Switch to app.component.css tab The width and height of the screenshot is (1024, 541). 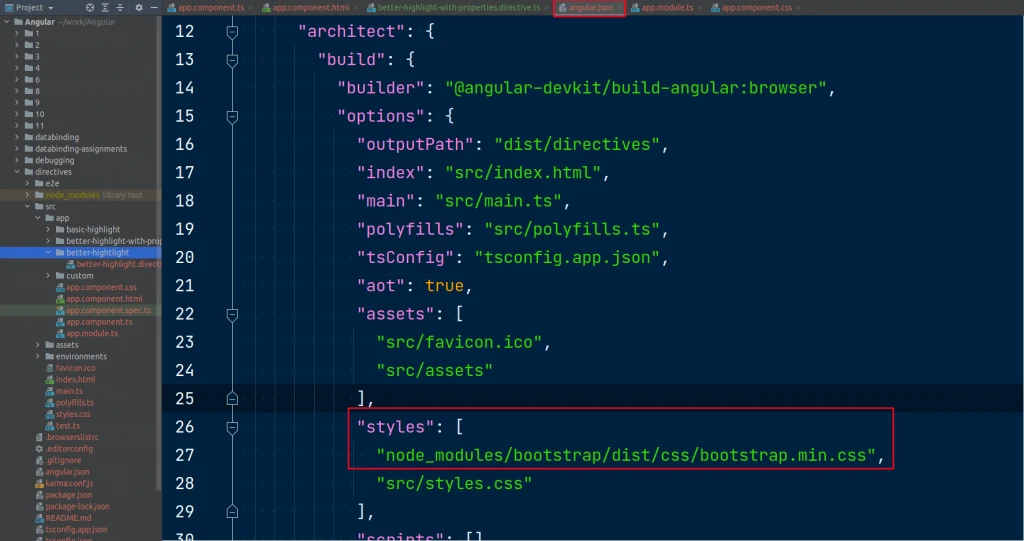[756, 8]
